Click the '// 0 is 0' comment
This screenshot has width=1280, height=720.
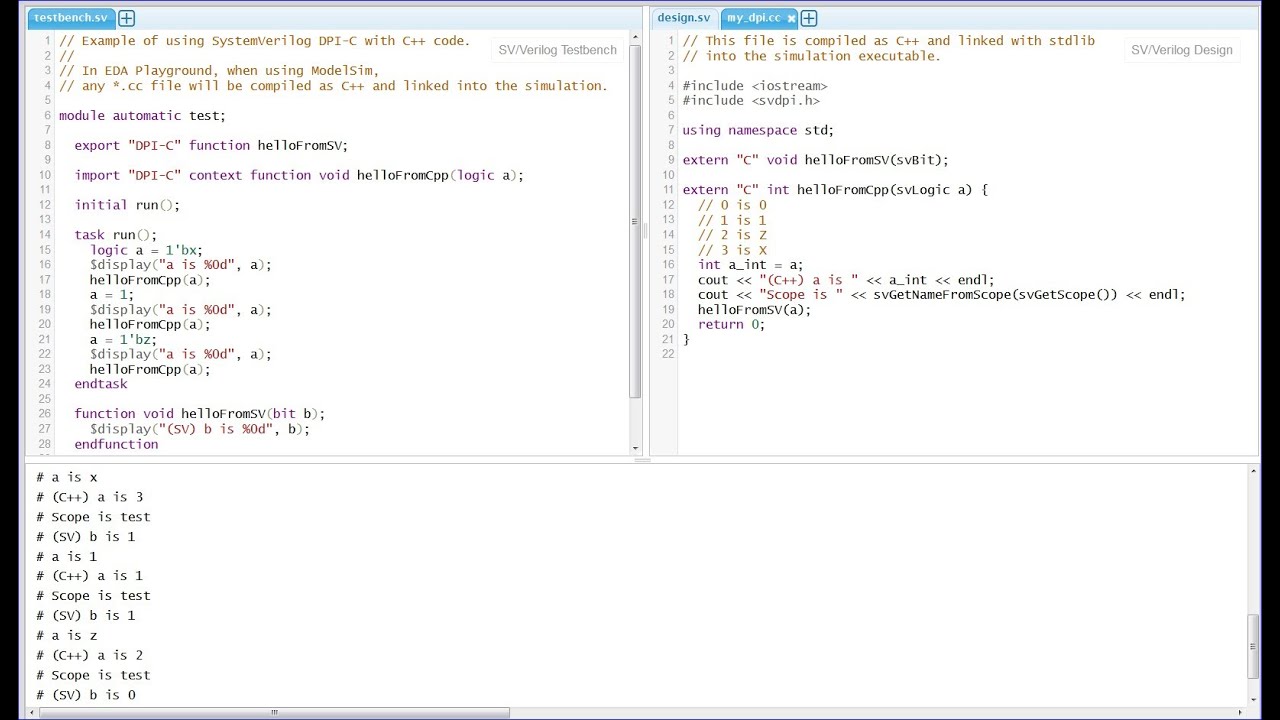pos(732,205)
